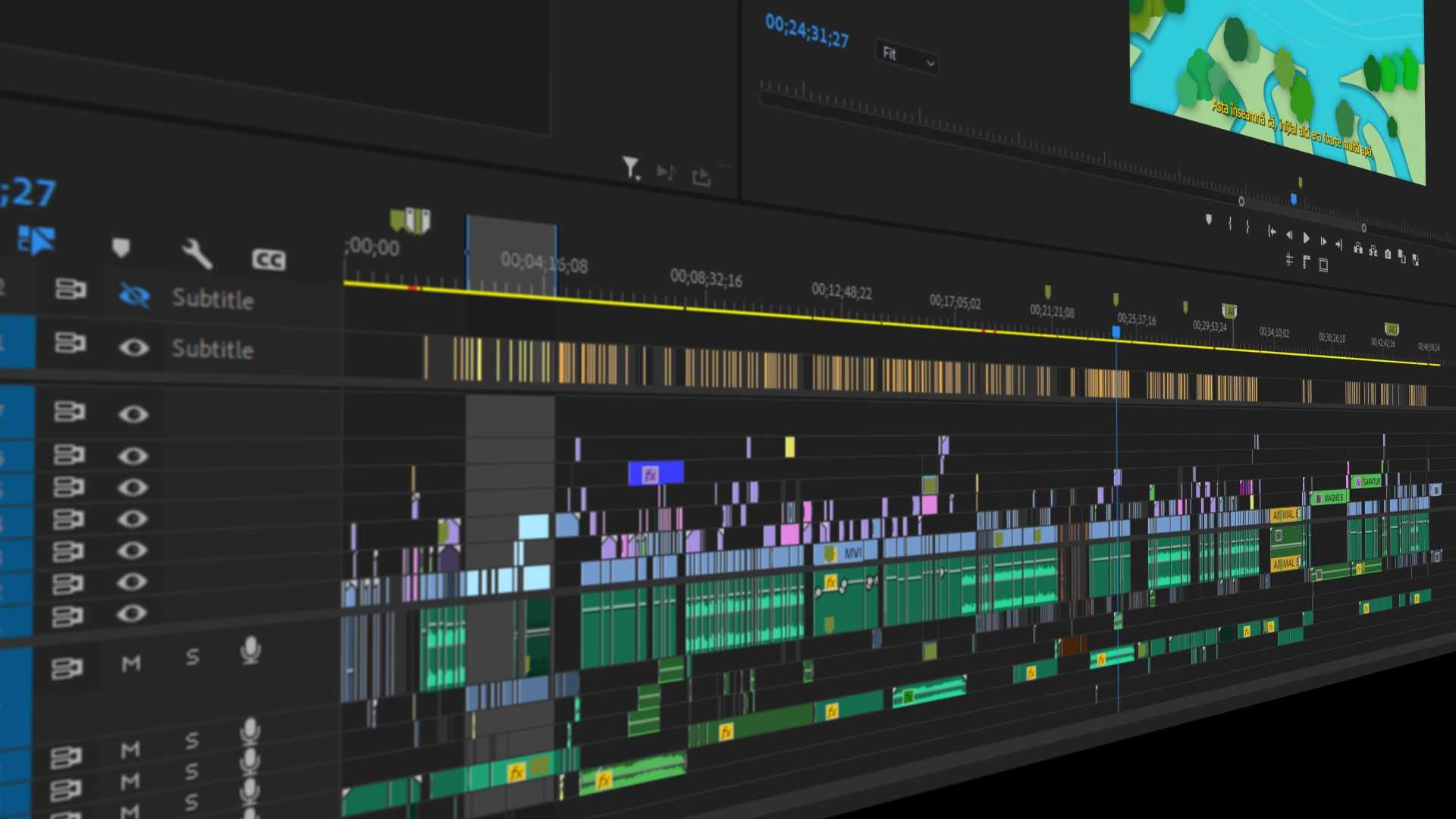Solo the third audio track
Image resolution: width=1456 pixels, height=819 pixels.
tap(192, 772)
